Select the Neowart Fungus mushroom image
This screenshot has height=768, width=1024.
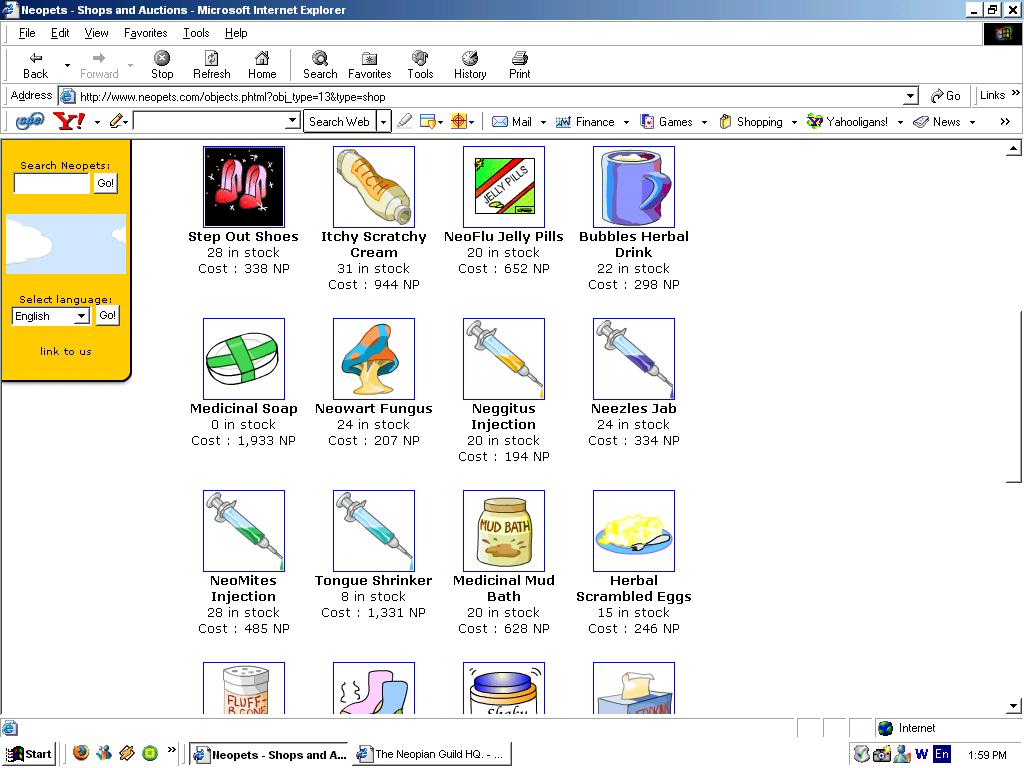[x=374, y=359]
